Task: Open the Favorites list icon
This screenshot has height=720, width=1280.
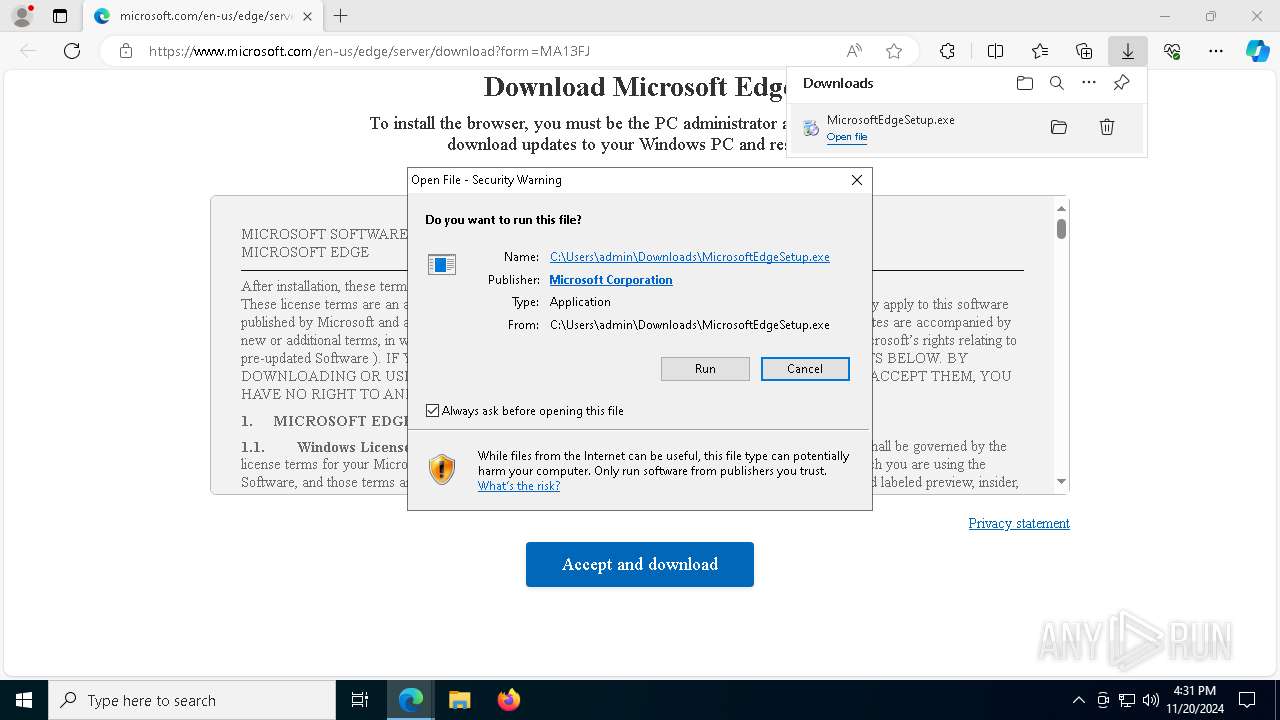Action: click(x=1040, y=51)
